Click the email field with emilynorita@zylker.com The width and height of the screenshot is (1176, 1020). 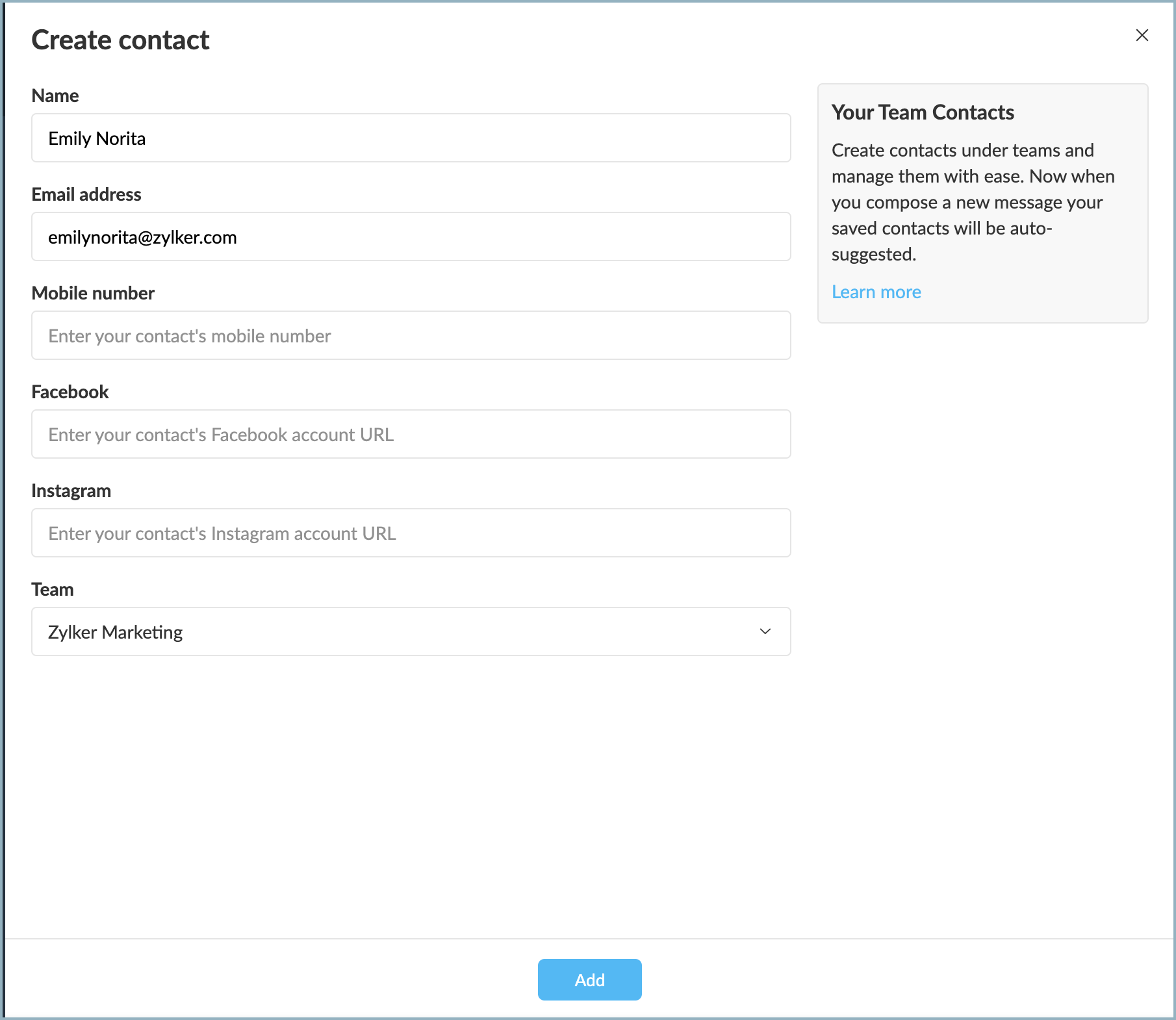click(x=411, y=237)
